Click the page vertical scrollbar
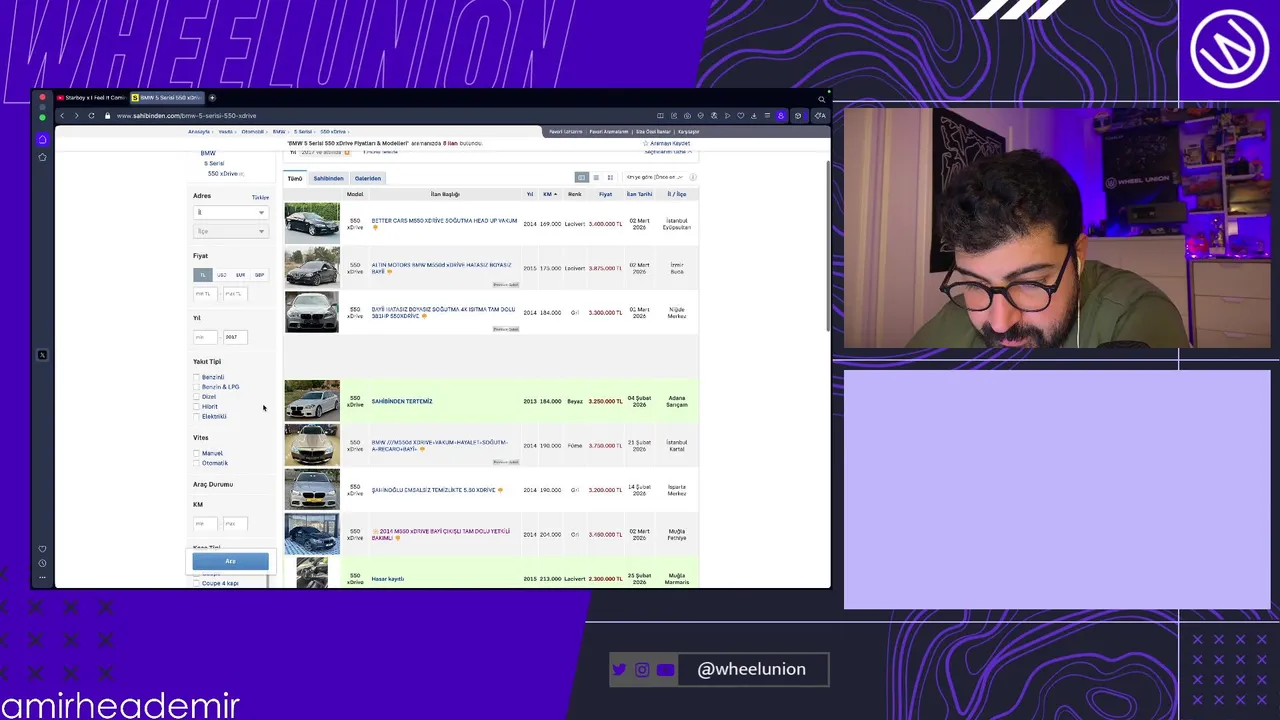The width and height of the screenshot is (1280, 720). pyautogui.click(x=827, y=245)
